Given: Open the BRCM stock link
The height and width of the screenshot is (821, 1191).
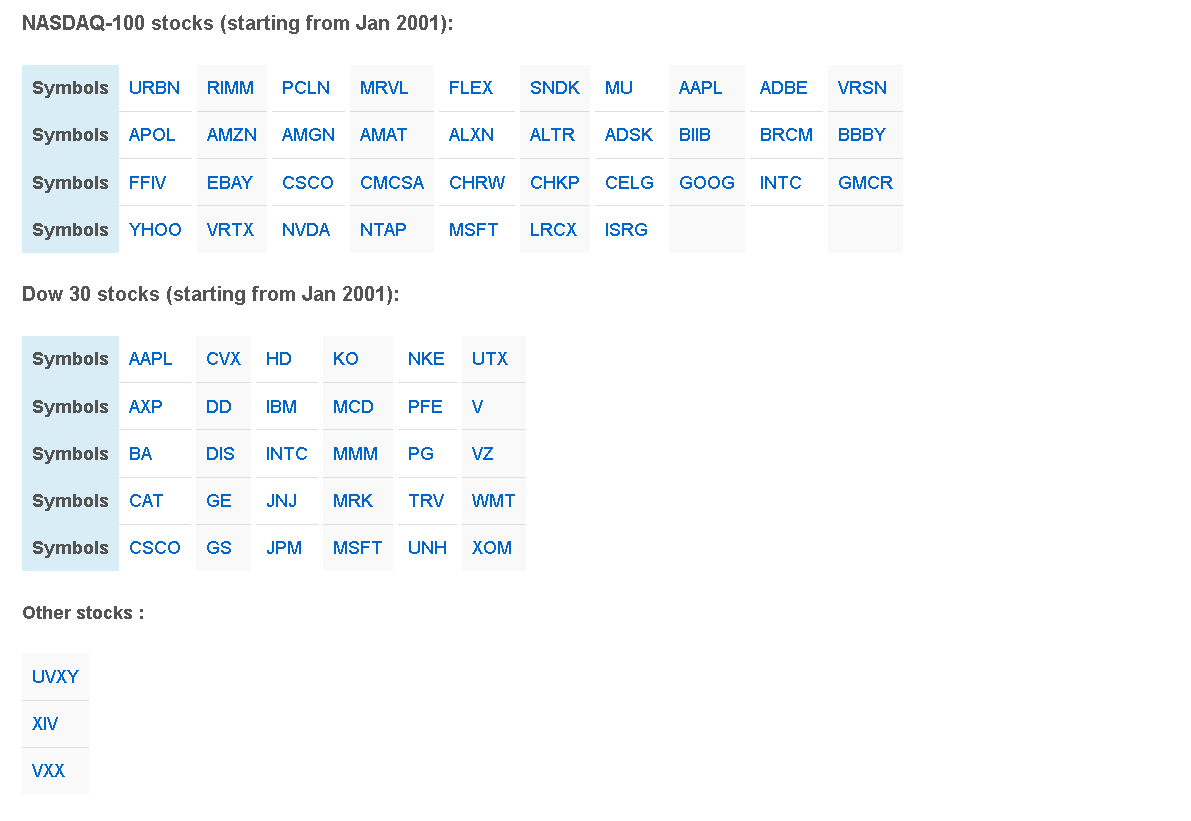Looking at the screenshot, I should click(x=786, y=135).
